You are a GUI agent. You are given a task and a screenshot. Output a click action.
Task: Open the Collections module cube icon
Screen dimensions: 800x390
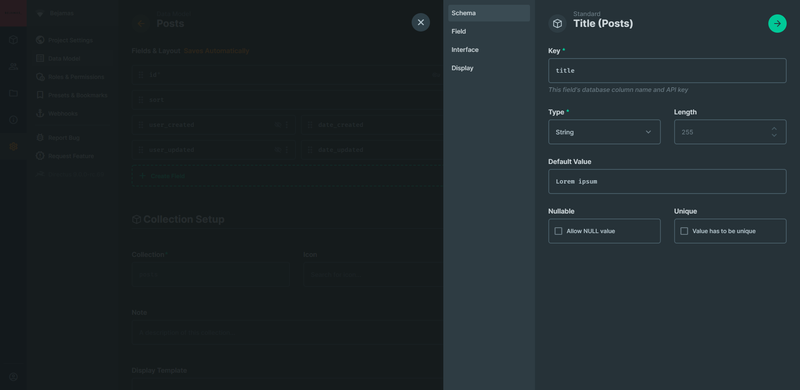tap(13, 40)
